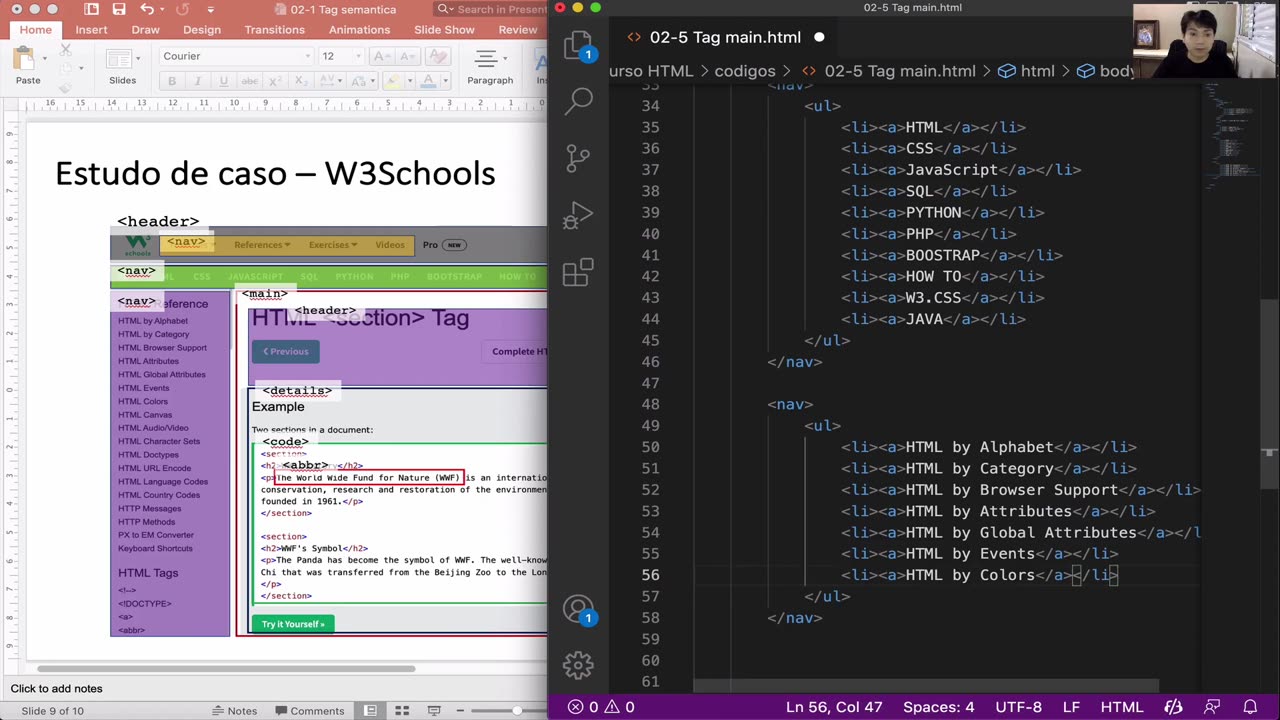Toggle Bold formatting
The height and width of the screenshot is (720, 1280).
point(172,81)
